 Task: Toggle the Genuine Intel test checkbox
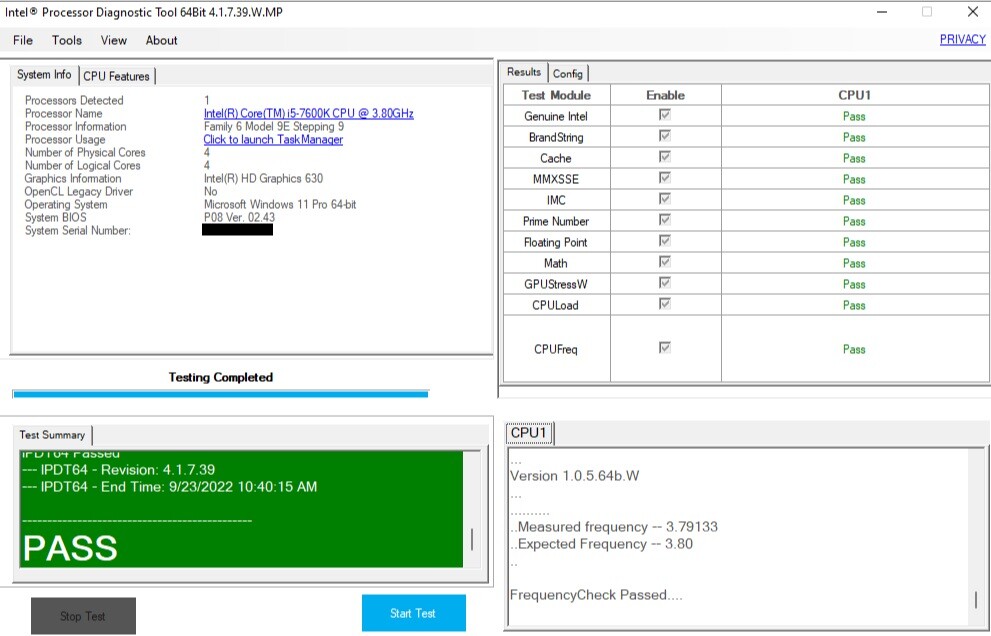[664, 114]
